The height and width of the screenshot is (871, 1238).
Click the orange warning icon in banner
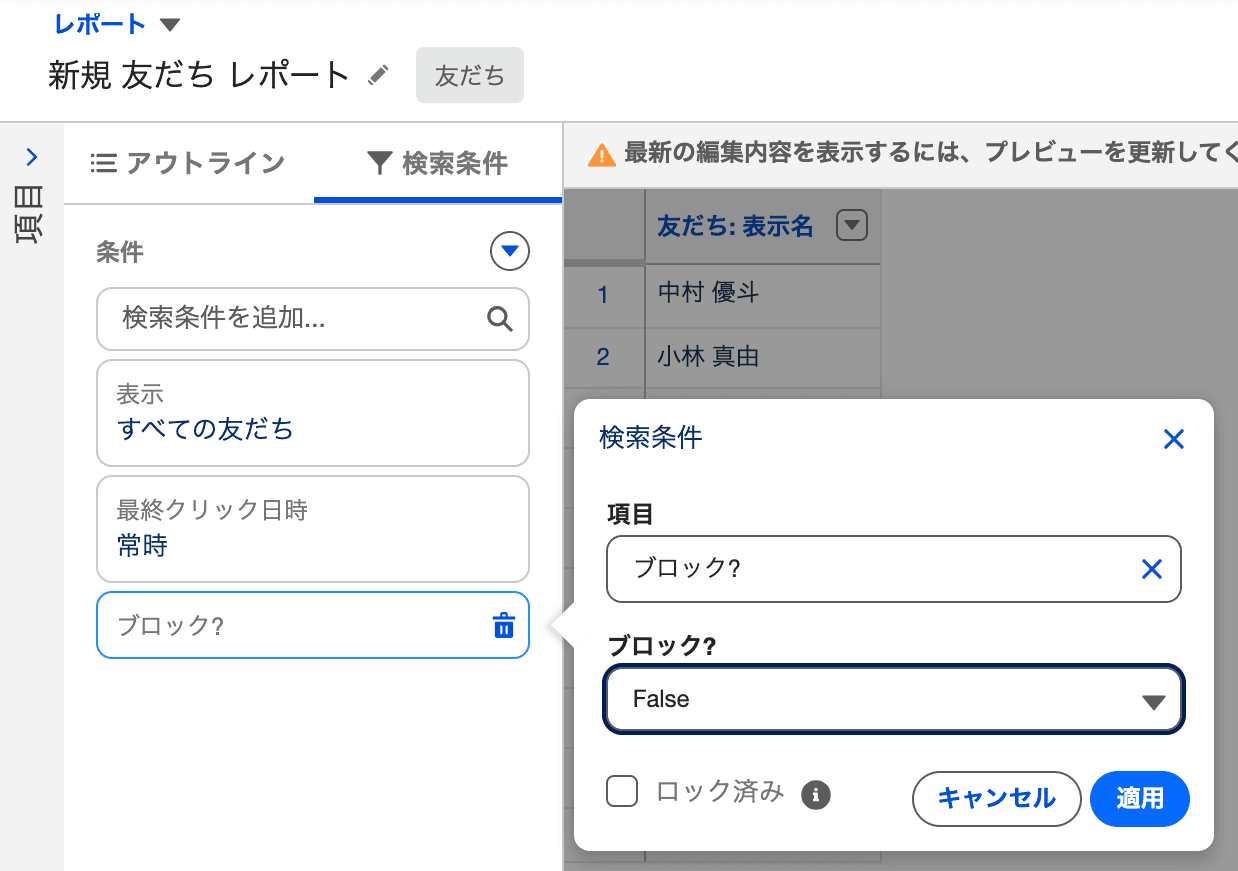coord(602,155)
